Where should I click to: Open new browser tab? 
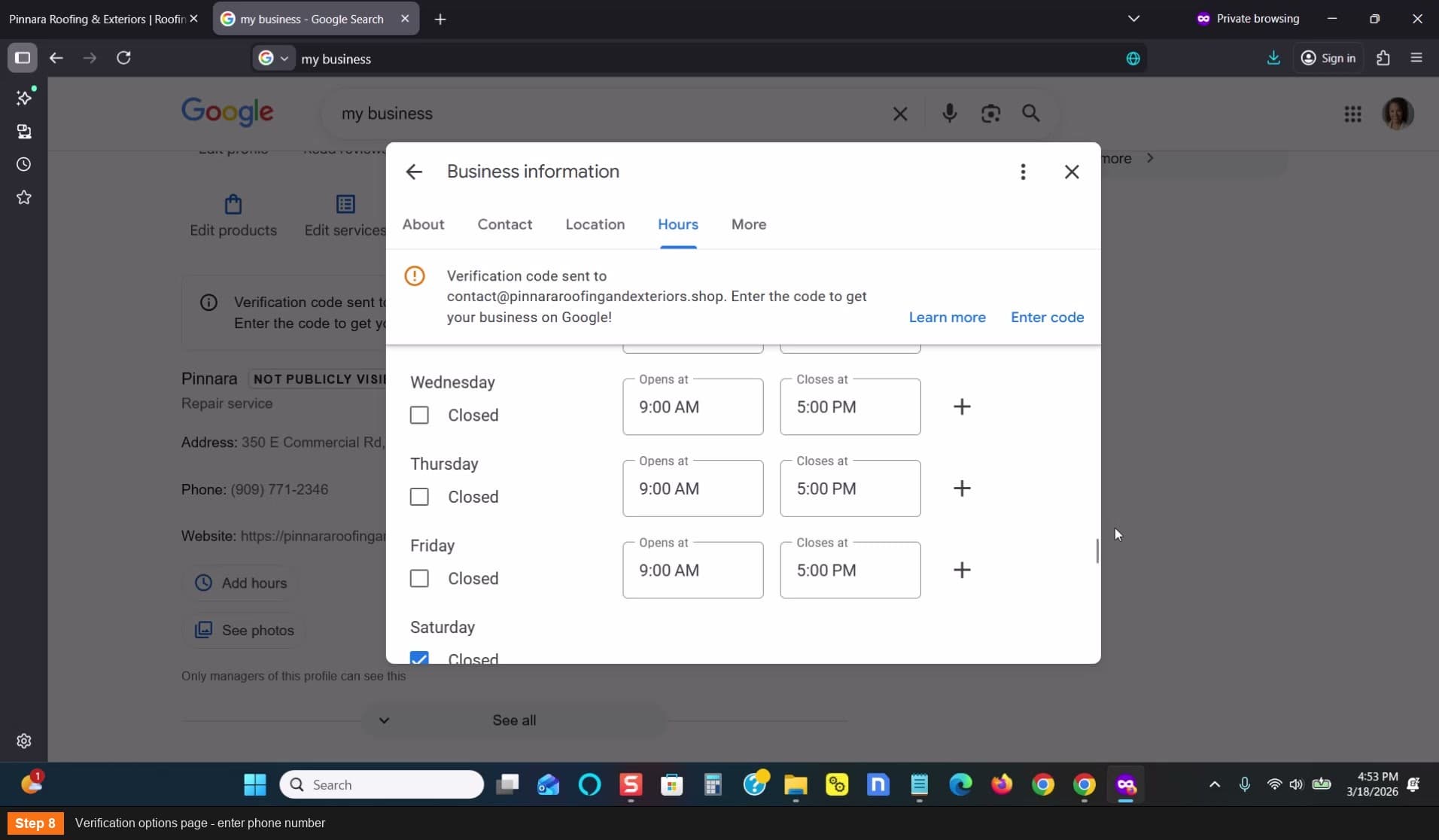440,19
